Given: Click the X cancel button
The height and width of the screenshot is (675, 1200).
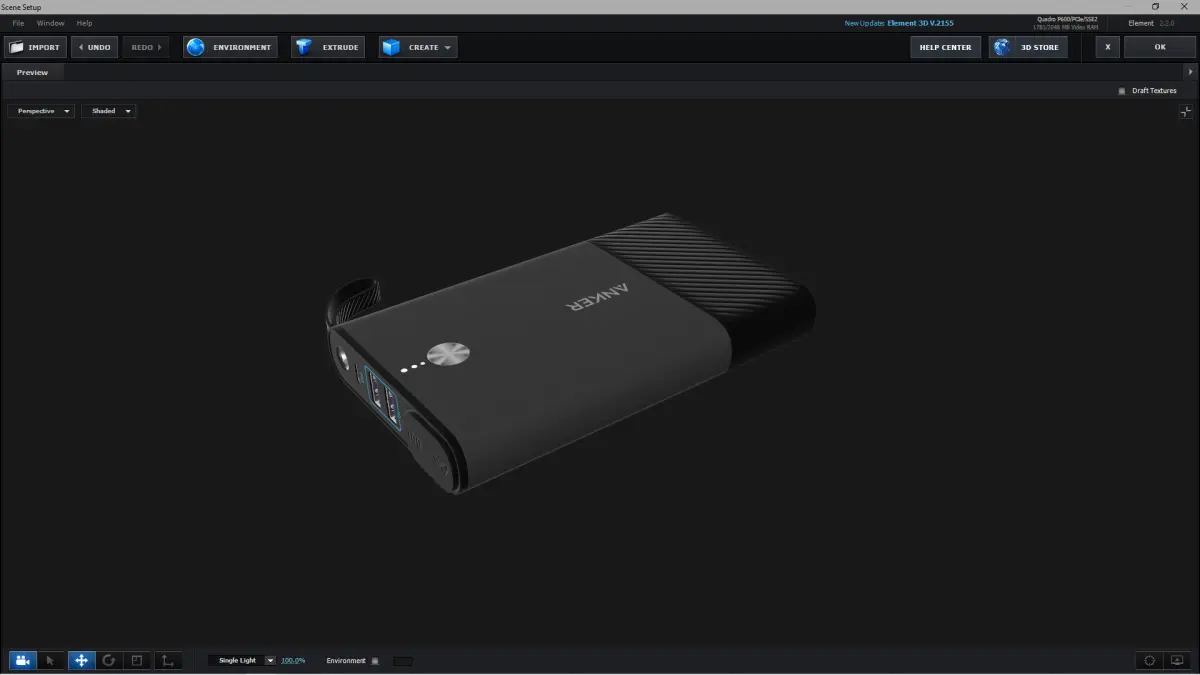Looking at the screenshot, I should (1107, 47).
